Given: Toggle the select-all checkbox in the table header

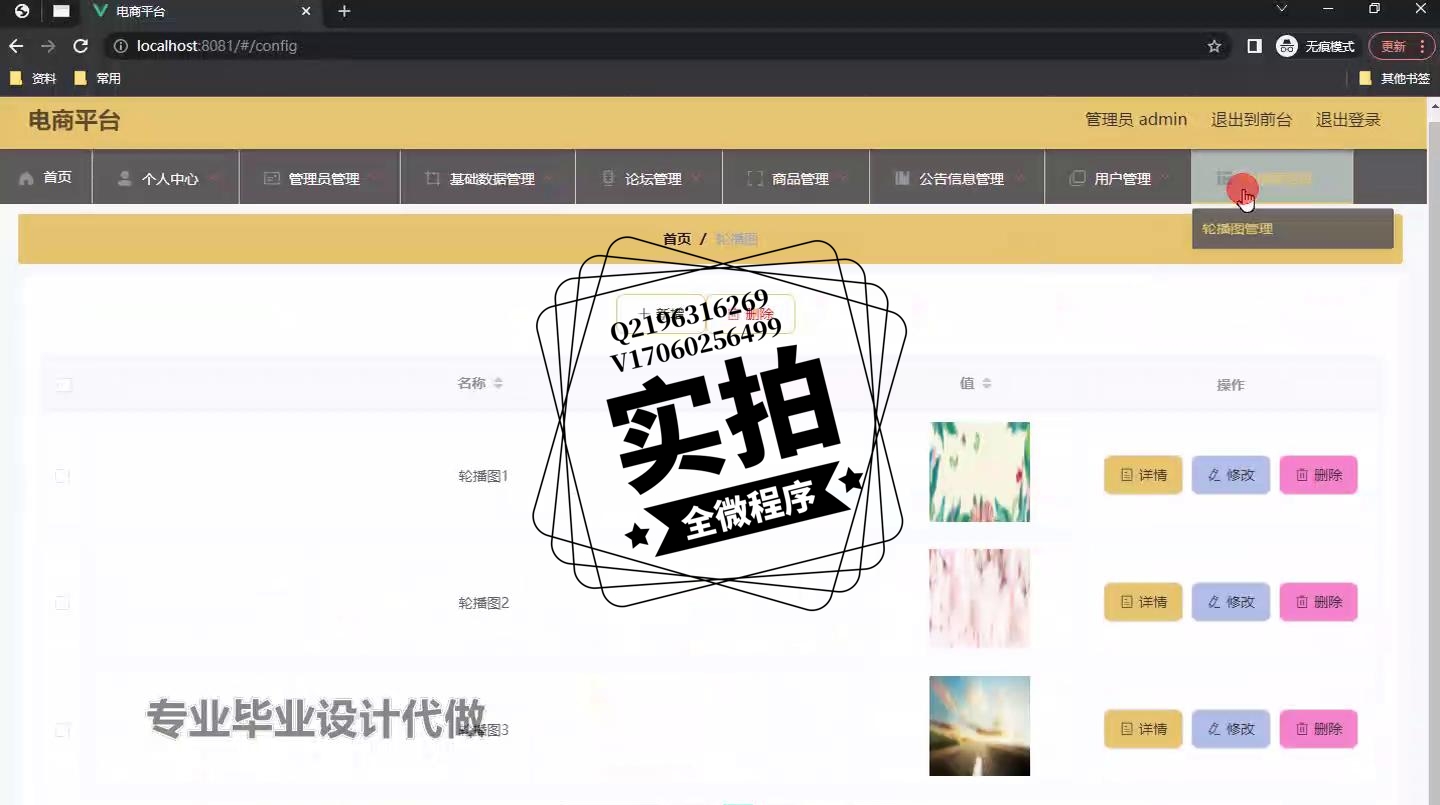Looking at the screenshot, I should (64, 385).
